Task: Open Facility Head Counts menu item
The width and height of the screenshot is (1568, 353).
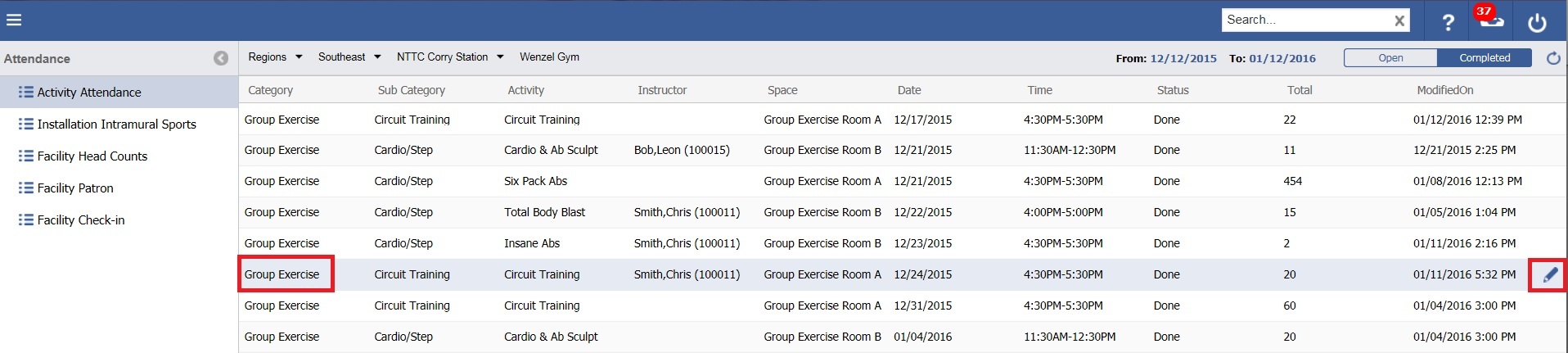Action: (x=92, y=156)
